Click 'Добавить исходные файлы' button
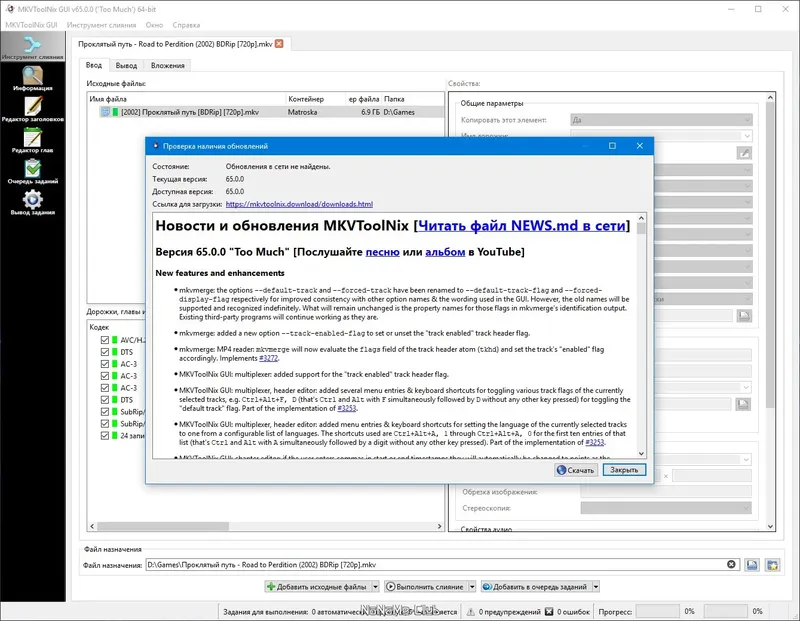The image size is (800, 621). point(317,587)
